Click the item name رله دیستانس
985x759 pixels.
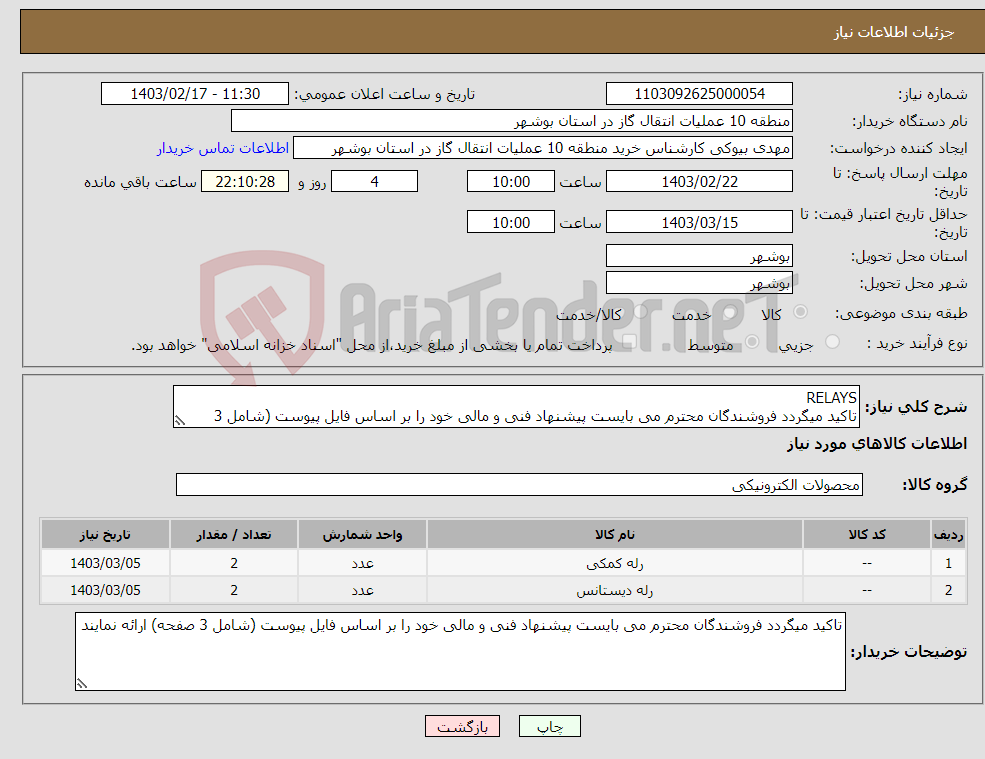tap(615, 591)
